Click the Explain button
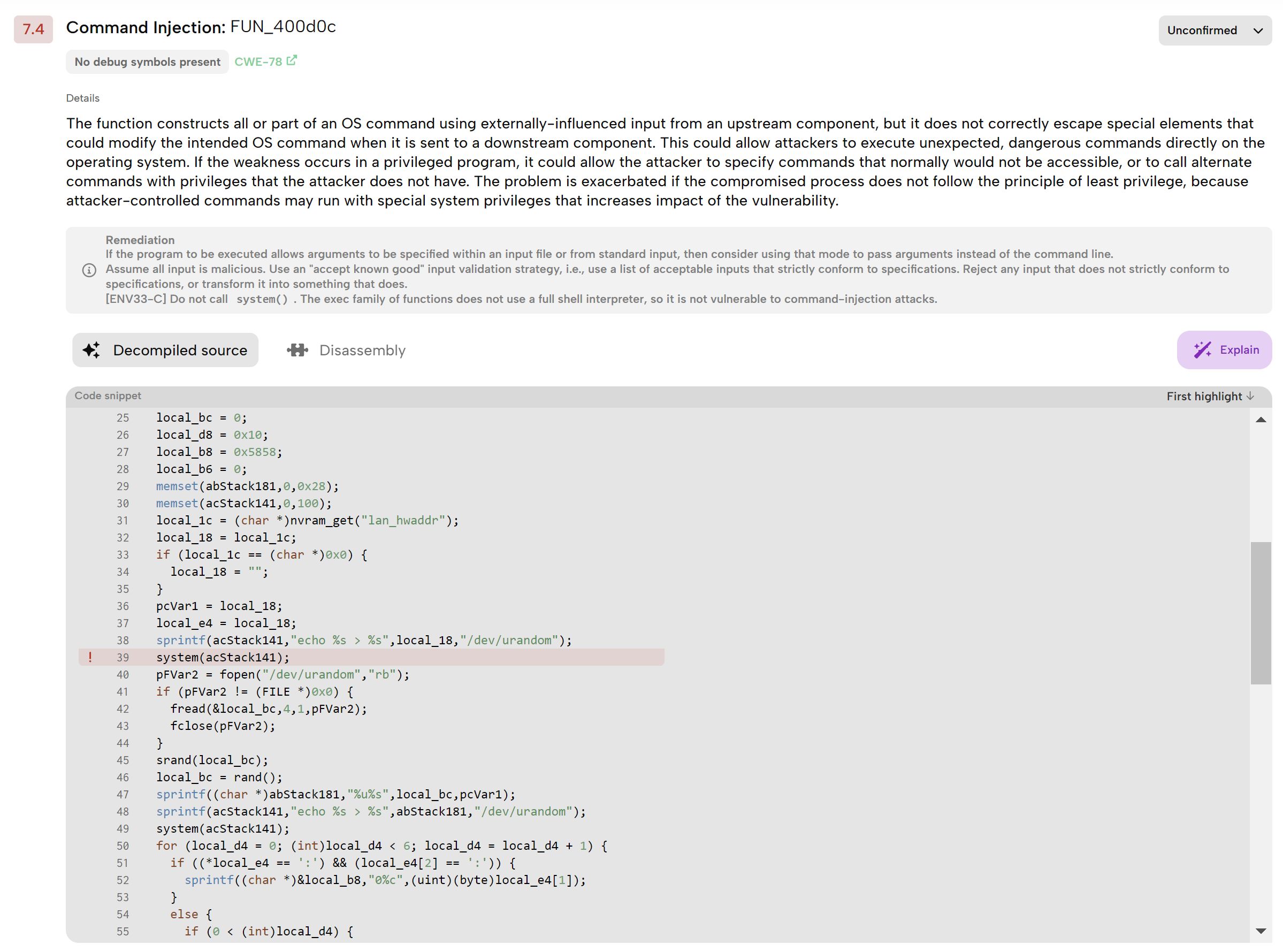 click(1224, 350)
